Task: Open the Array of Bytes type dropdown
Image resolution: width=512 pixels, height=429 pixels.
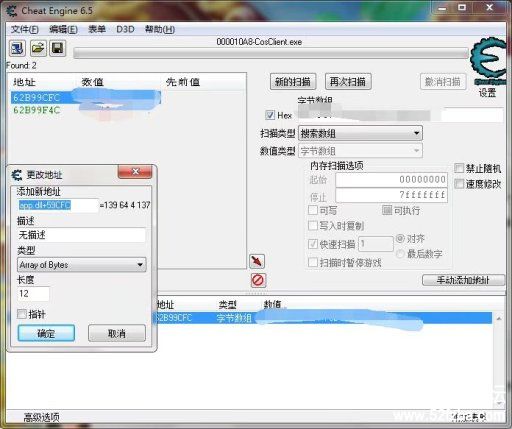Action: click(x=82, y=265)
